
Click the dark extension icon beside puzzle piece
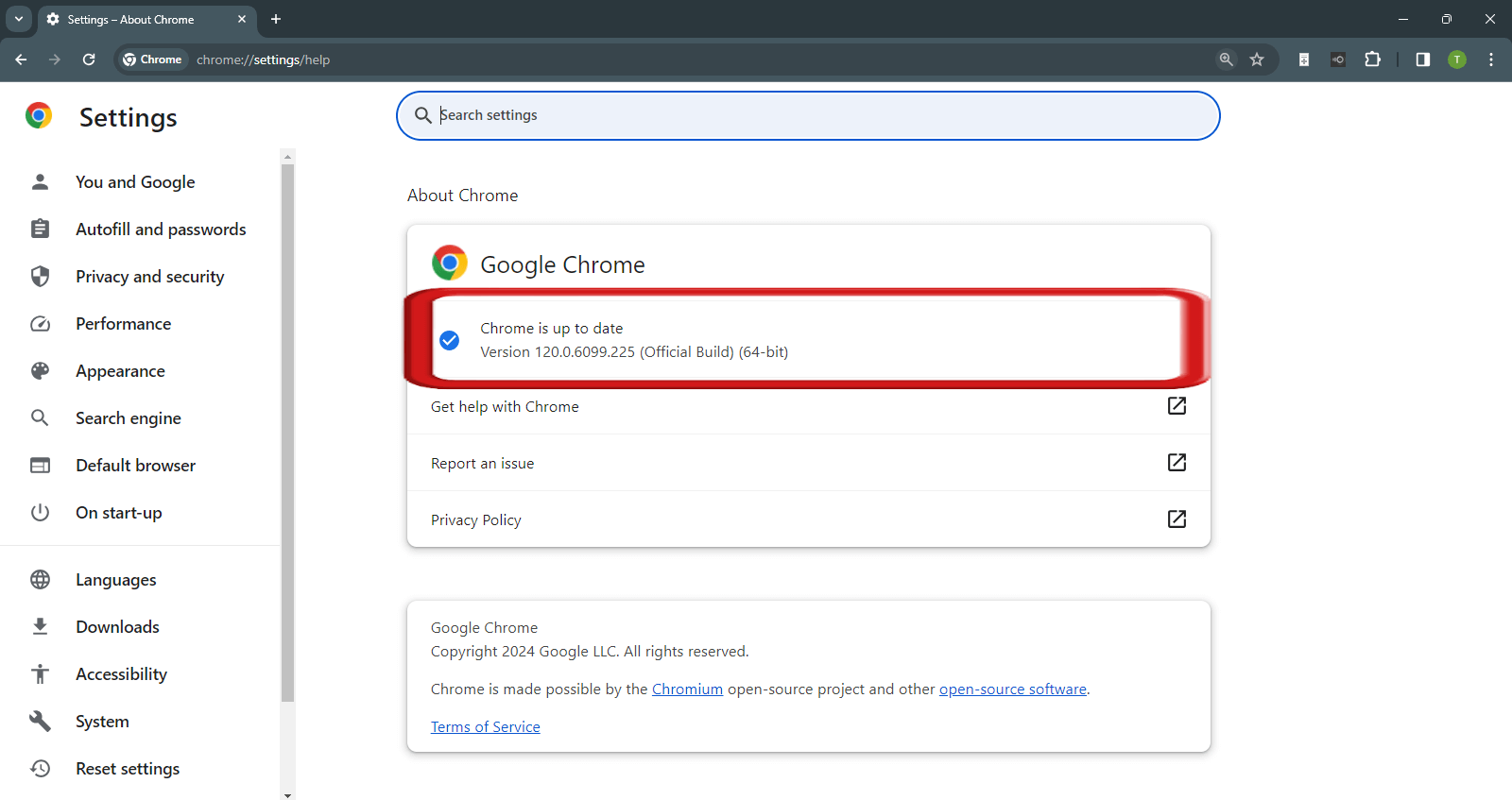pyautogui.click(x=1338, y=60)
